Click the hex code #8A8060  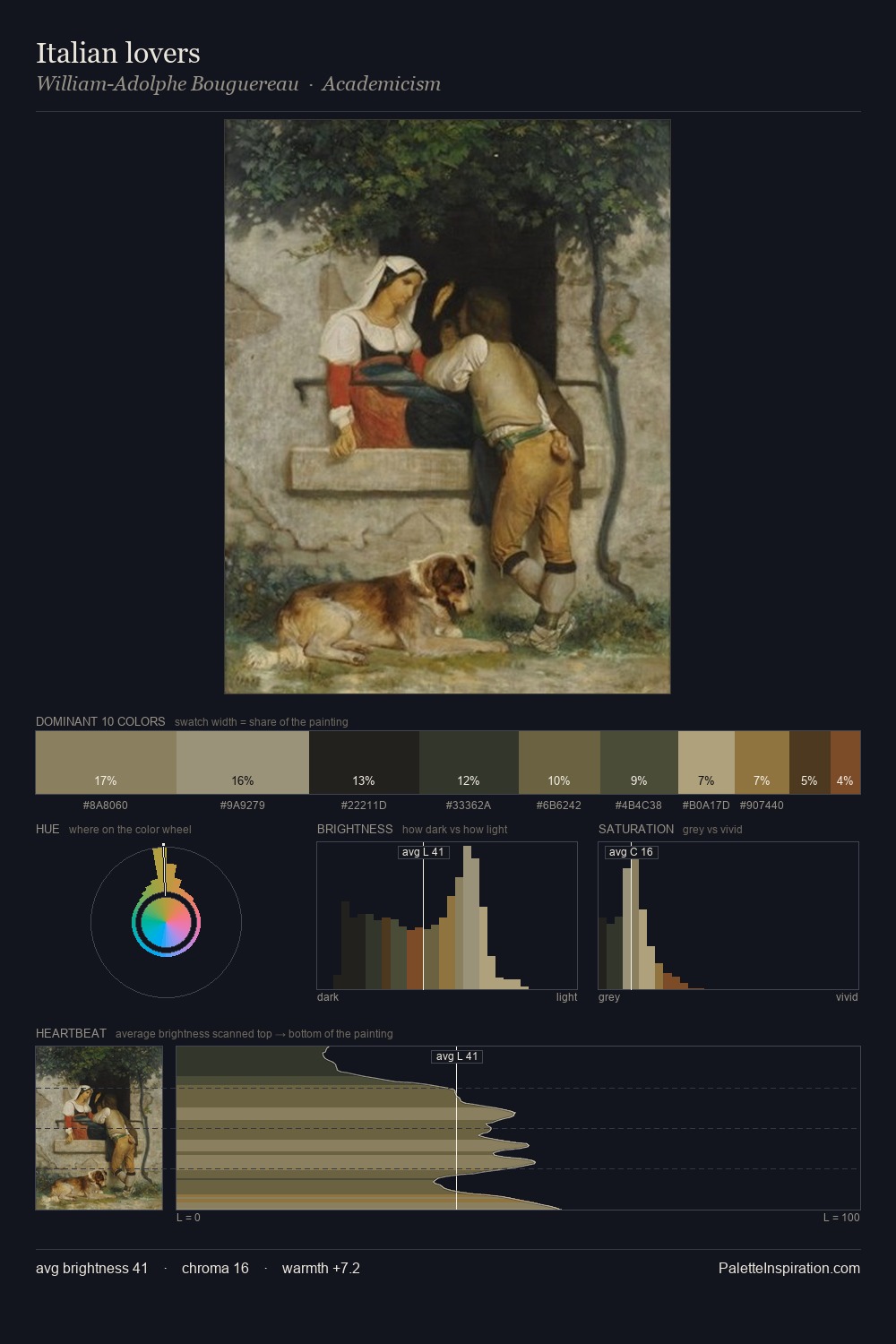coord(106,806)
